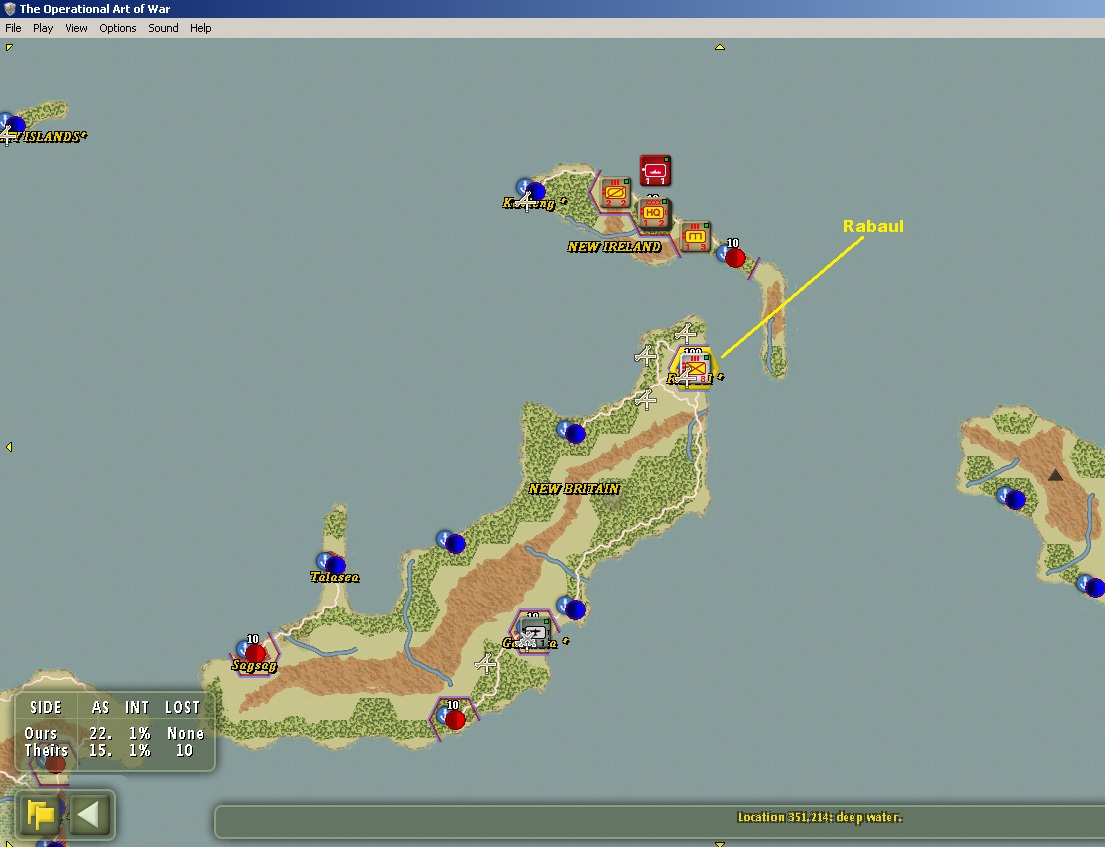Select the HQ unit counter on New Ireland

[x=653, y=213]
